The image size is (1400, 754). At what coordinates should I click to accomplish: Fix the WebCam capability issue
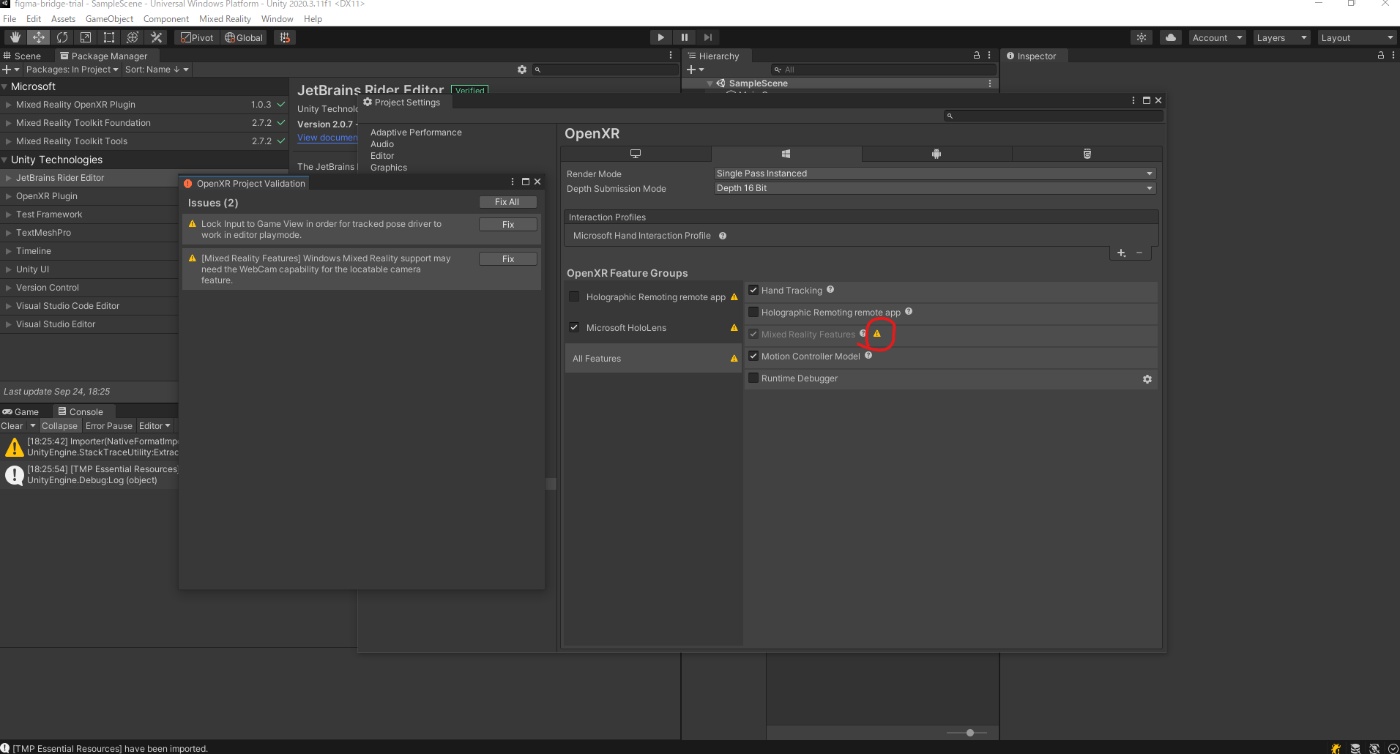(508, 259)
